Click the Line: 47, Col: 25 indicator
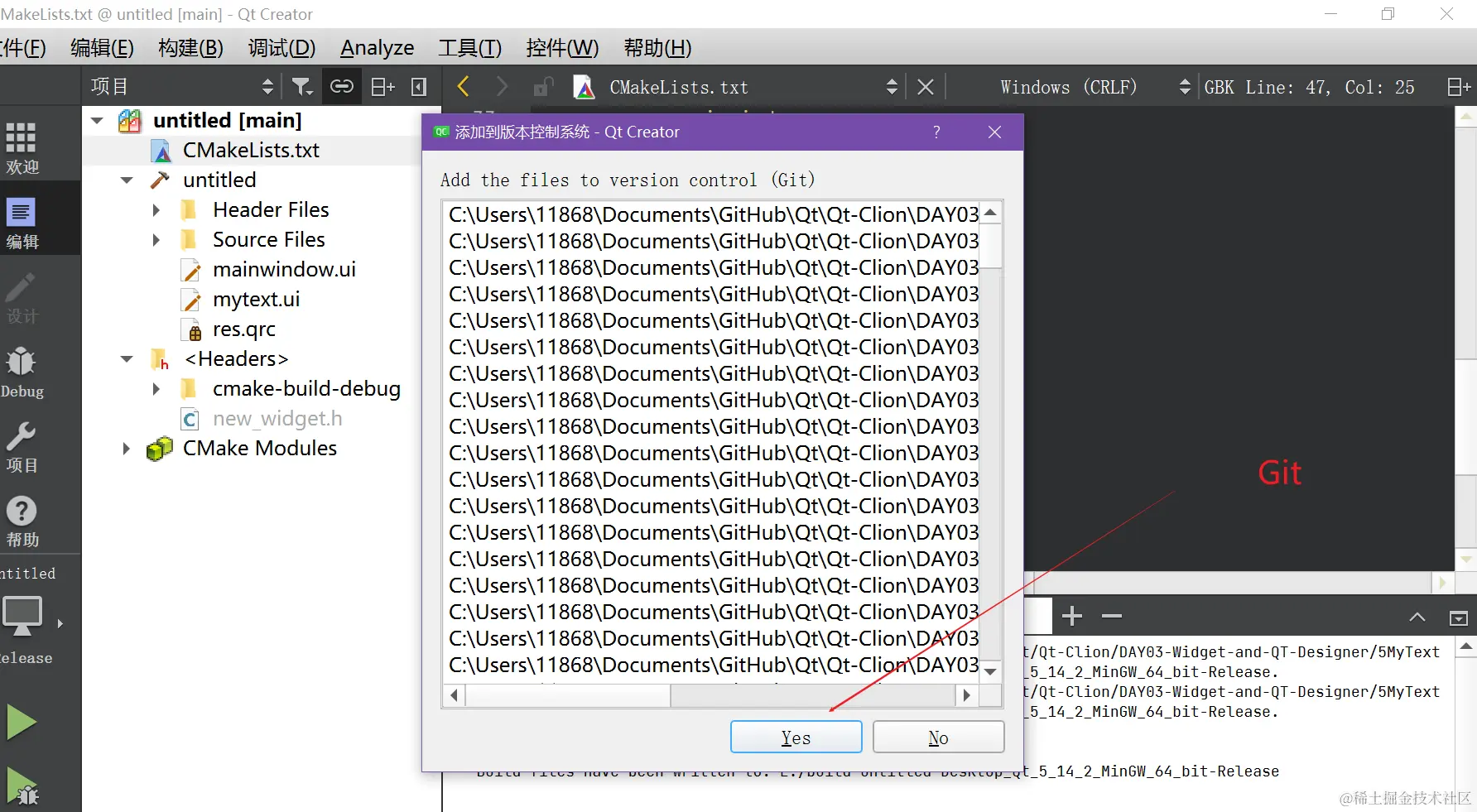Screen dimensions: 1477x812 click(1330, 87)
